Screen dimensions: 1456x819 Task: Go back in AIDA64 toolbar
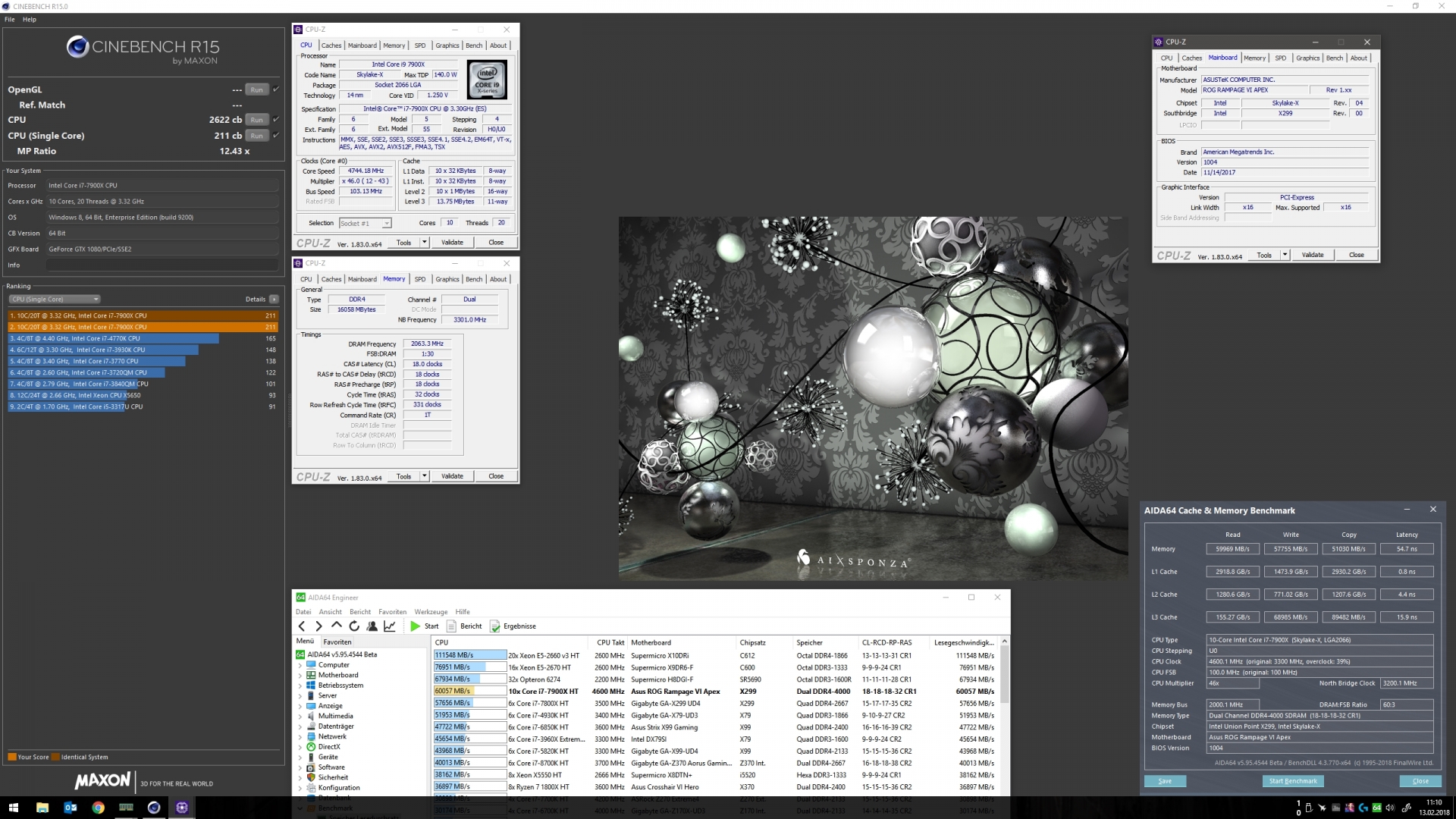302,626
